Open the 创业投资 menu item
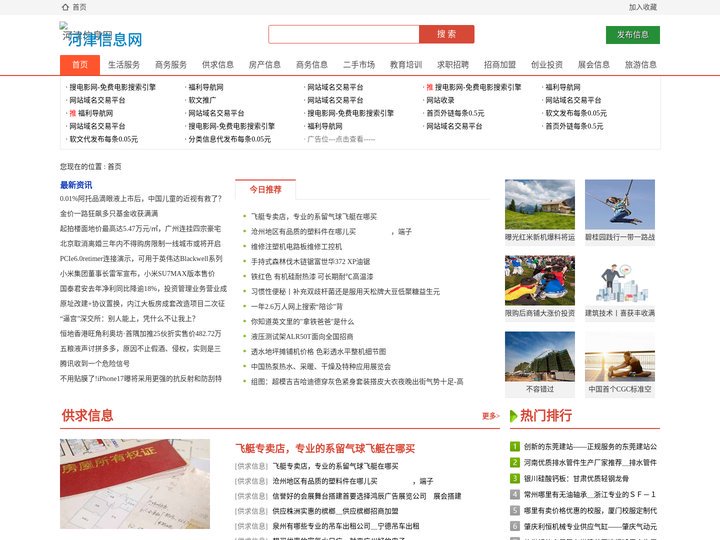This screenshot has height=540, width=720. click(546, 65)
